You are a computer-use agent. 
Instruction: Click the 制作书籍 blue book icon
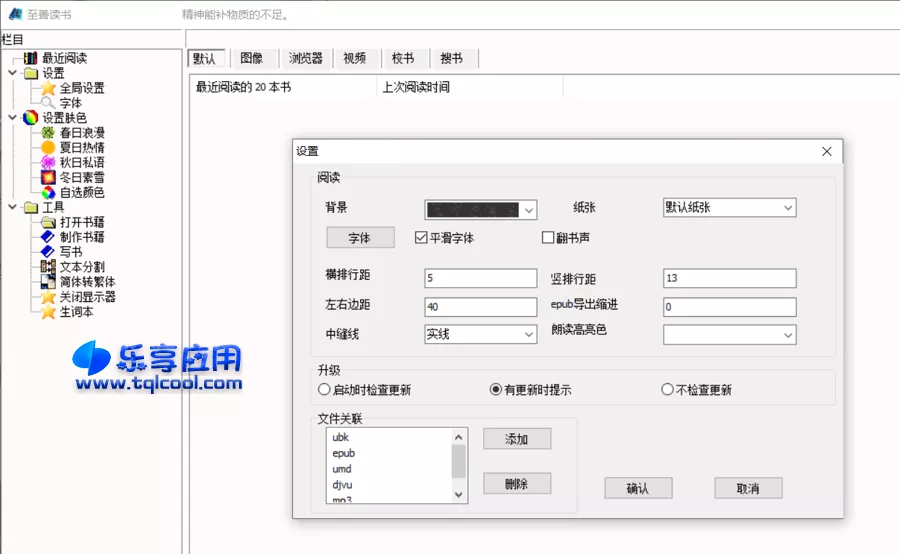click(48, 237)
